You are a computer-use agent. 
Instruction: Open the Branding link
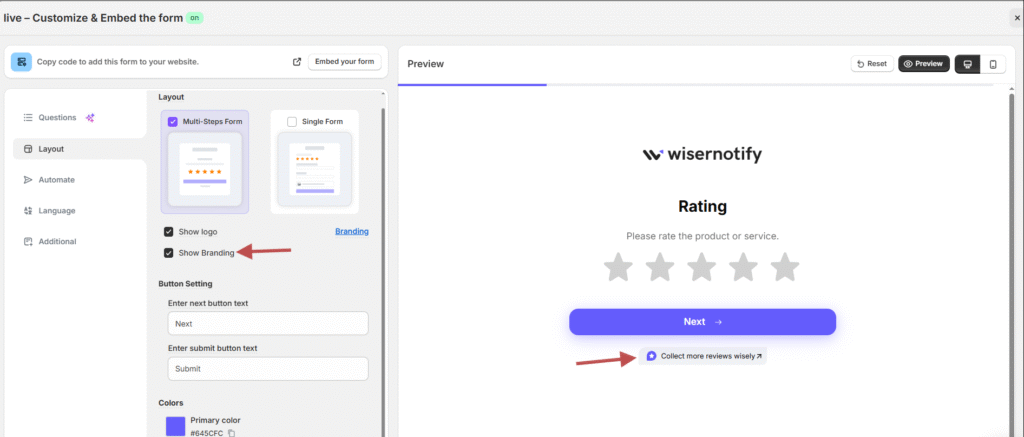click(x=351, y=232)
